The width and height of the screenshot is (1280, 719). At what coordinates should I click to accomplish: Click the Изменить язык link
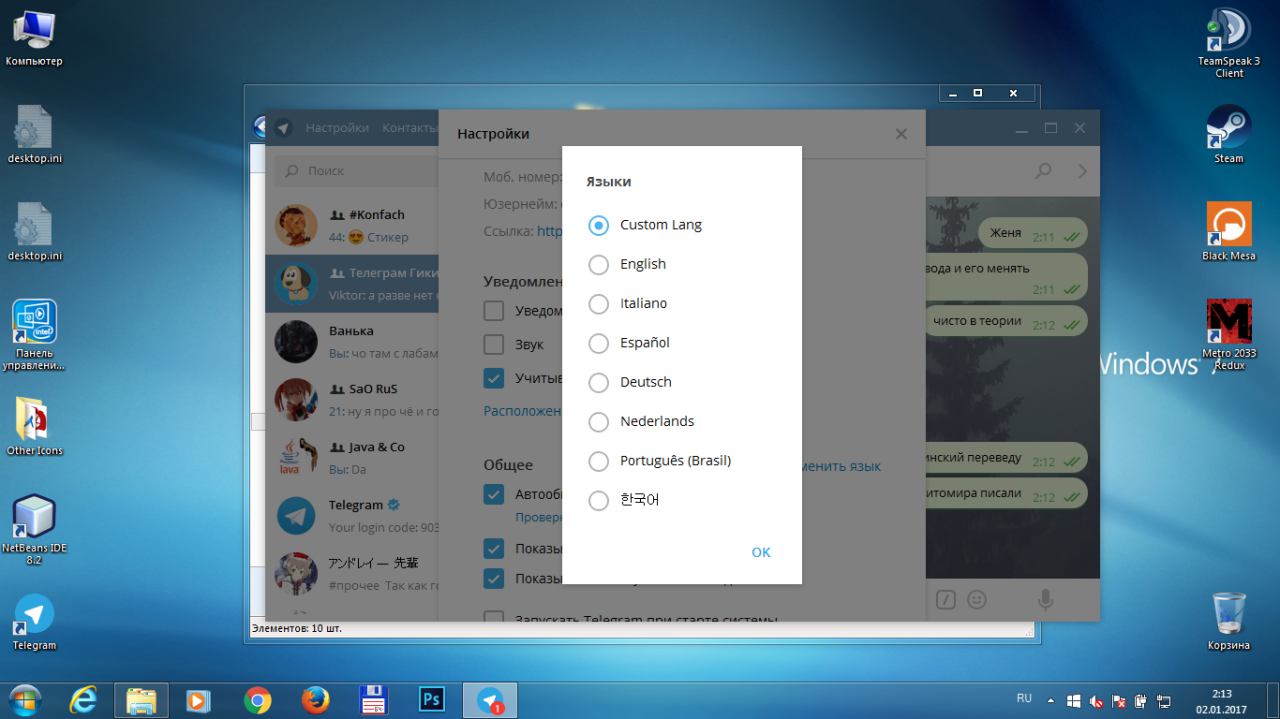point(841,466)
